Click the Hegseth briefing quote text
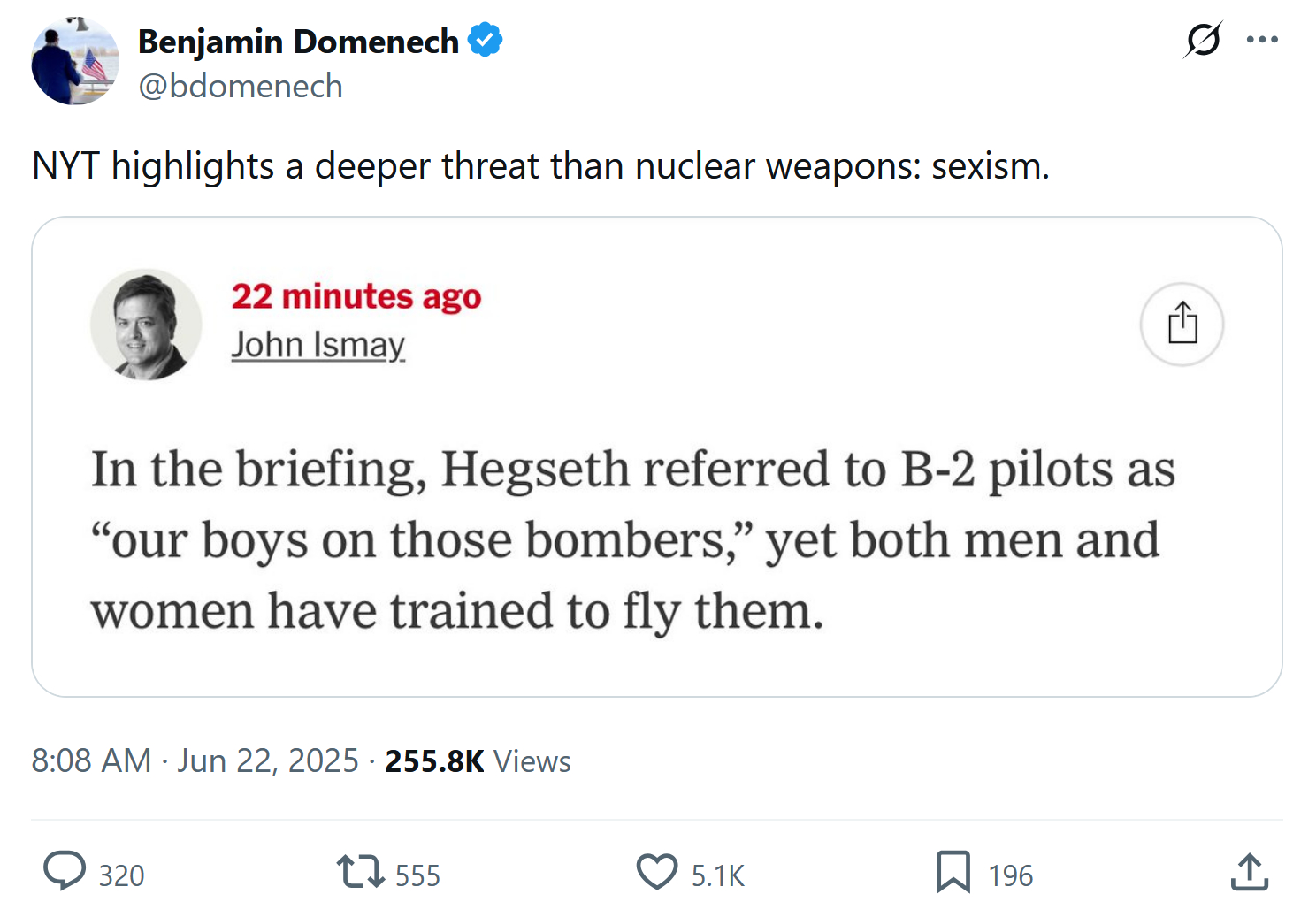The width and height of the screenshot is (1316, 917). (633, 539)
